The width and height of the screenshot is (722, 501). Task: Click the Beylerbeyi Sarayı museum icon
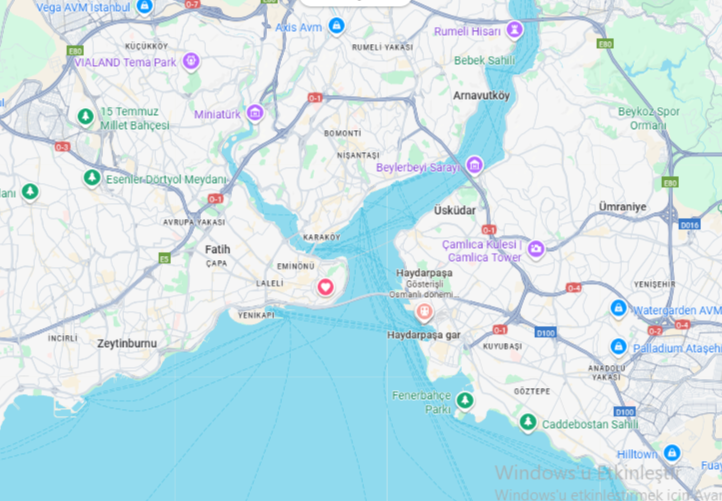click(474, 165)
